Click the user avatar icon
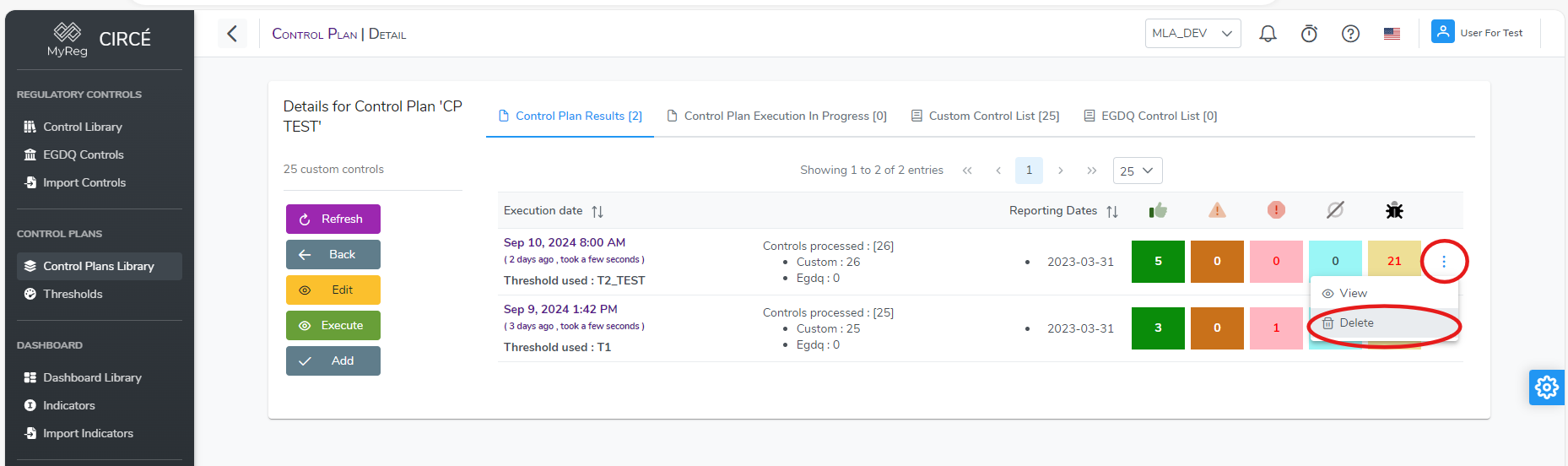Screen dimensions: 1568x466 [1442, 32]
